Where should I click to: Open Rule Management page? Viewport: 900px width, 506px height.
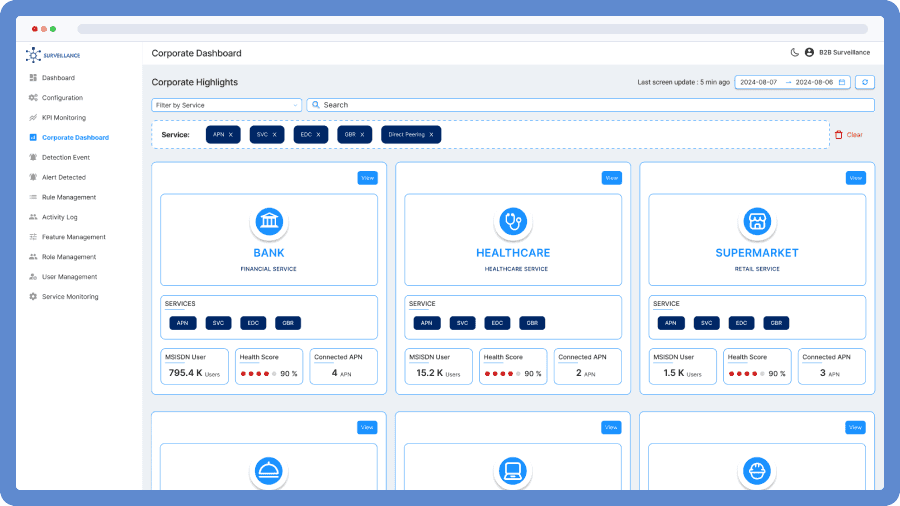(69, 197)
